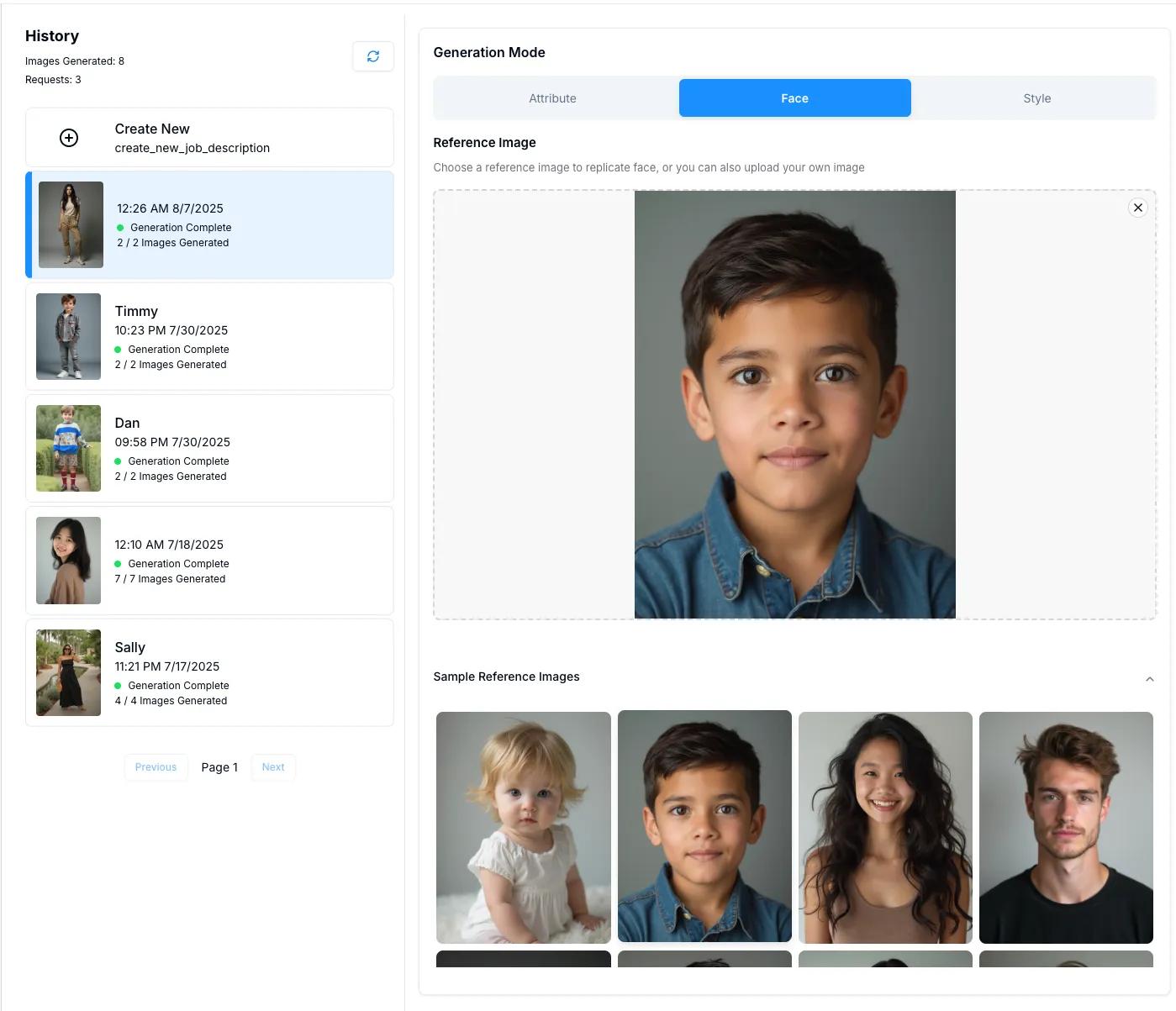
Task: Switch to the Style generation mode
Action: click(x=1036, y=97)
